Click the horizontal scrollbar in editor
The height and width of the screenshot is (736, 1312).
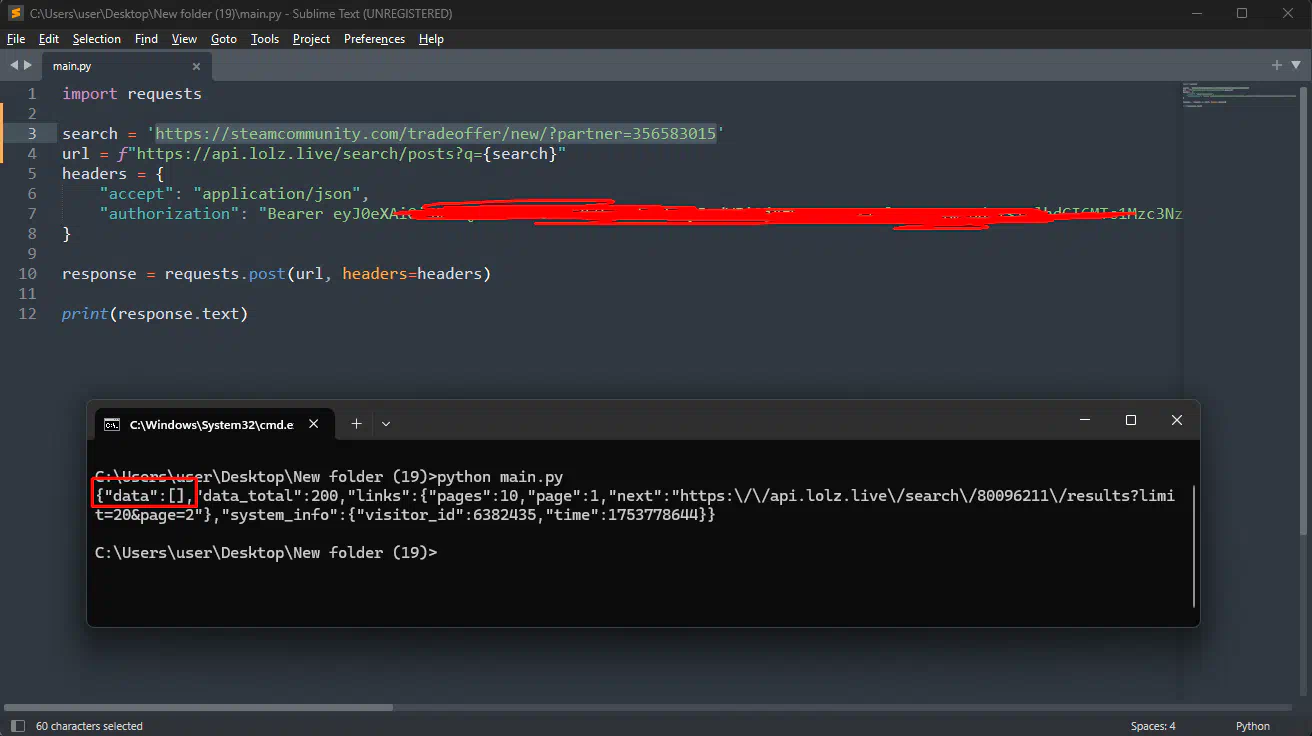[x=198, y=707]
